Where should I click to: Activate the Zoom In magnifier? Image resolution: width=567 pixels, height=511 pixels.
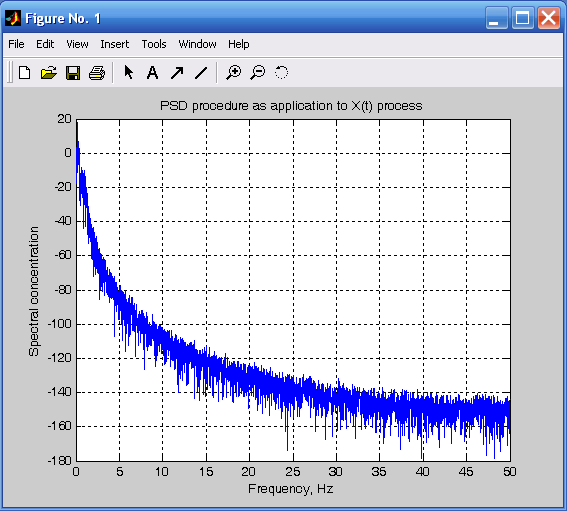tap(234, 73)
